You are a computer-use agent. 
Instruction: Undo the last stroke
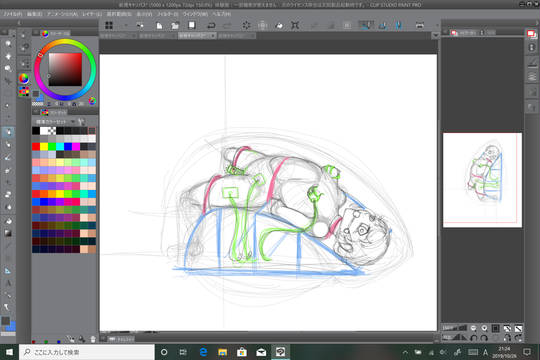211,25
